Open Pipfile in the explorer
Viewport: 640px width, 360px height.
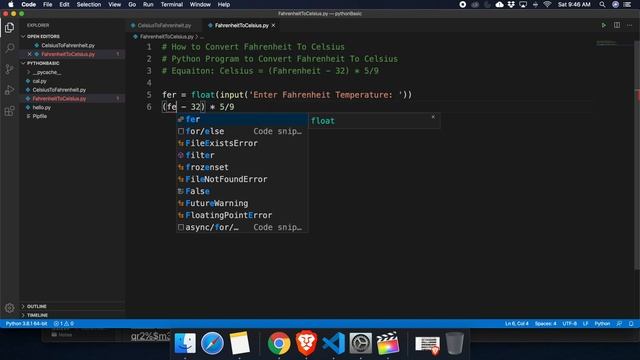coord(40,116)
